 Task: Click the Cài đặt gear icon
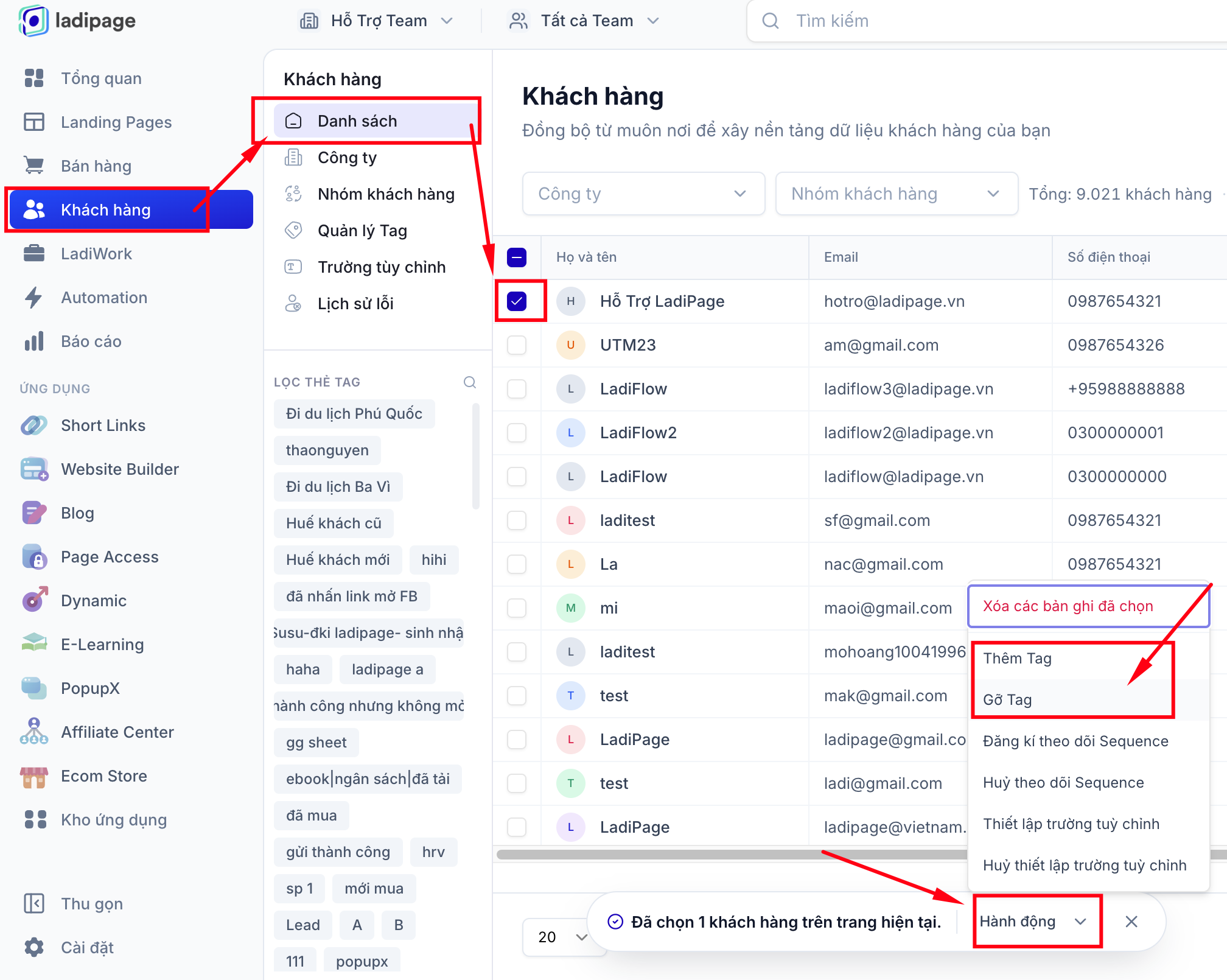(x=34, y=948)
